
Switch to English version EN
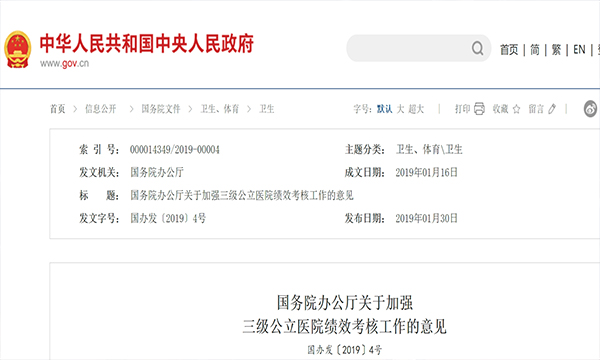(579, 50)
